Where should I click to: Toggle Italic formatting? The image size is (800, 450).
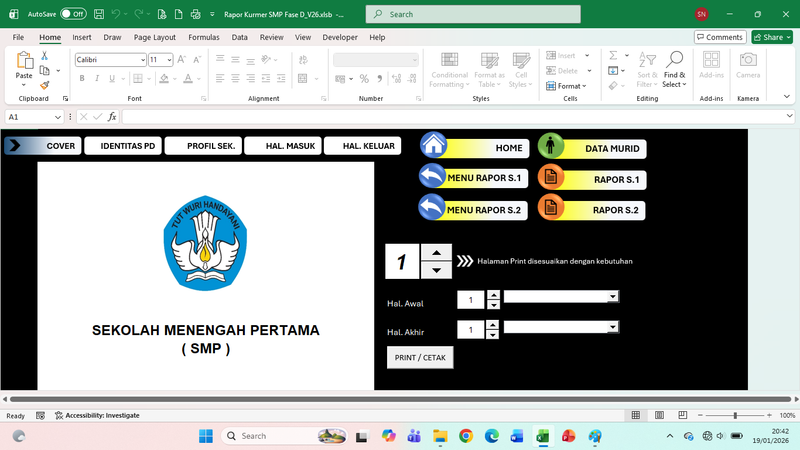coord(97,79)
